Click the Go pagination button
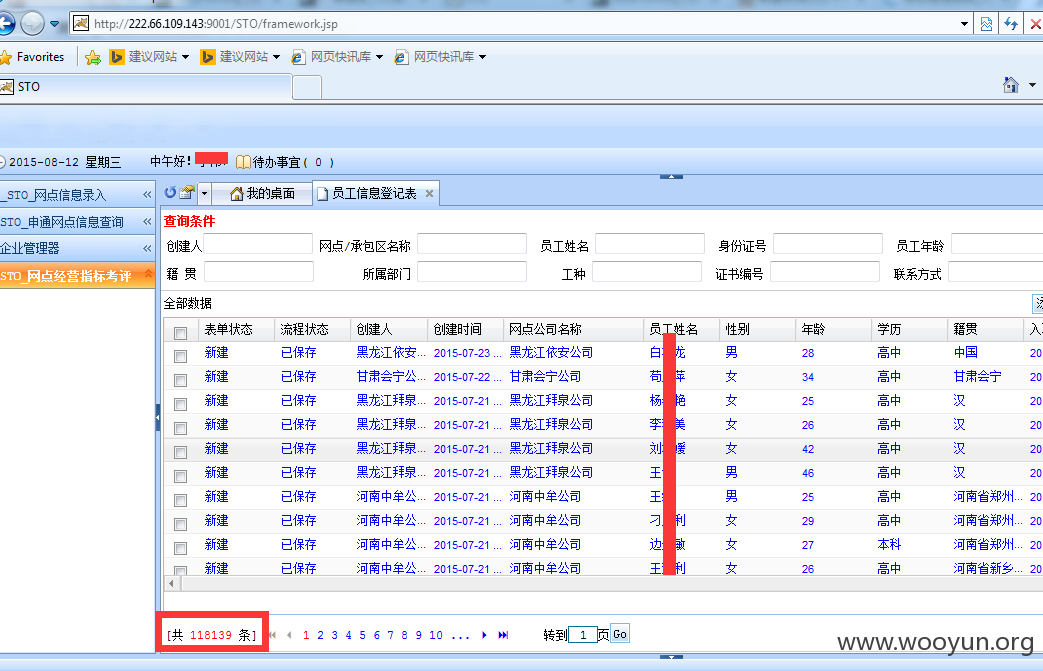 click(x=619, y=634)
